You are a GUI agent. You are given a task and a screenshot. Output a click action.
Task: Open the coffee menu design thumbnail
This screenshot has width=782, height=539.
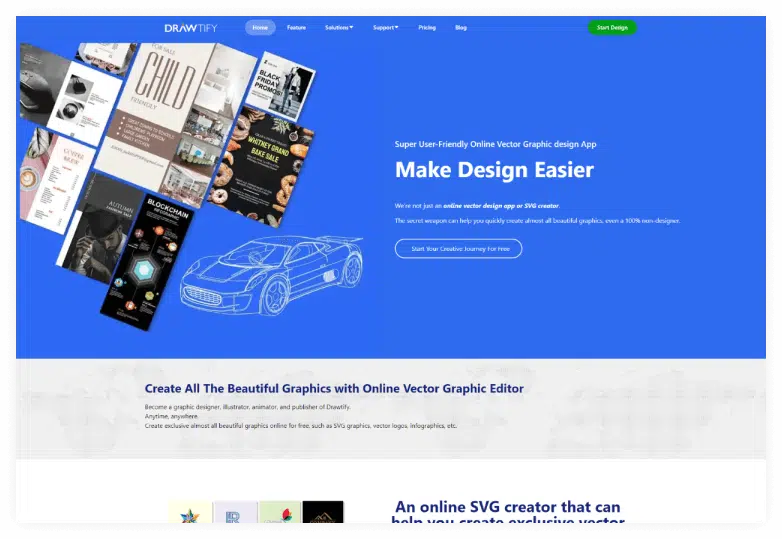pyautogui.click(x=55, y=182)
